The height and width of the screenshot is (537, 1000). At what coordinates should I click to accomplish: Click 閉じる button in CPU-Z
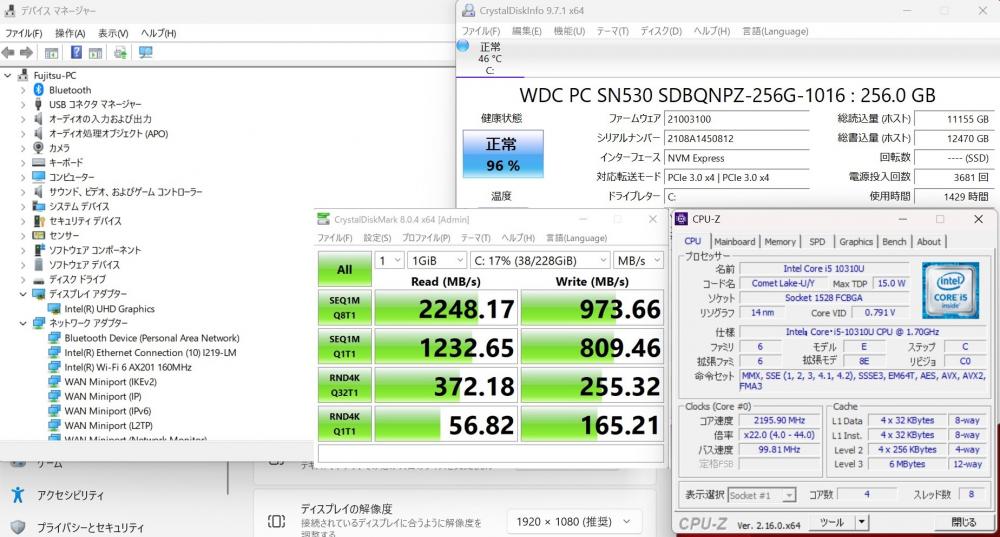click(x=964, y=522)
